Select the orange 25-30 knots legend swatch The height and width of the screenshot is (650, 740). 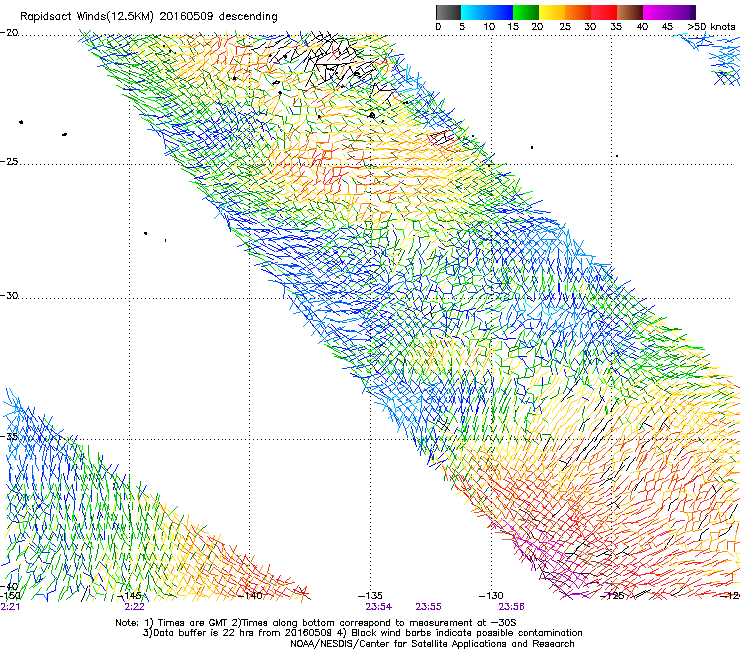(578, 12)
